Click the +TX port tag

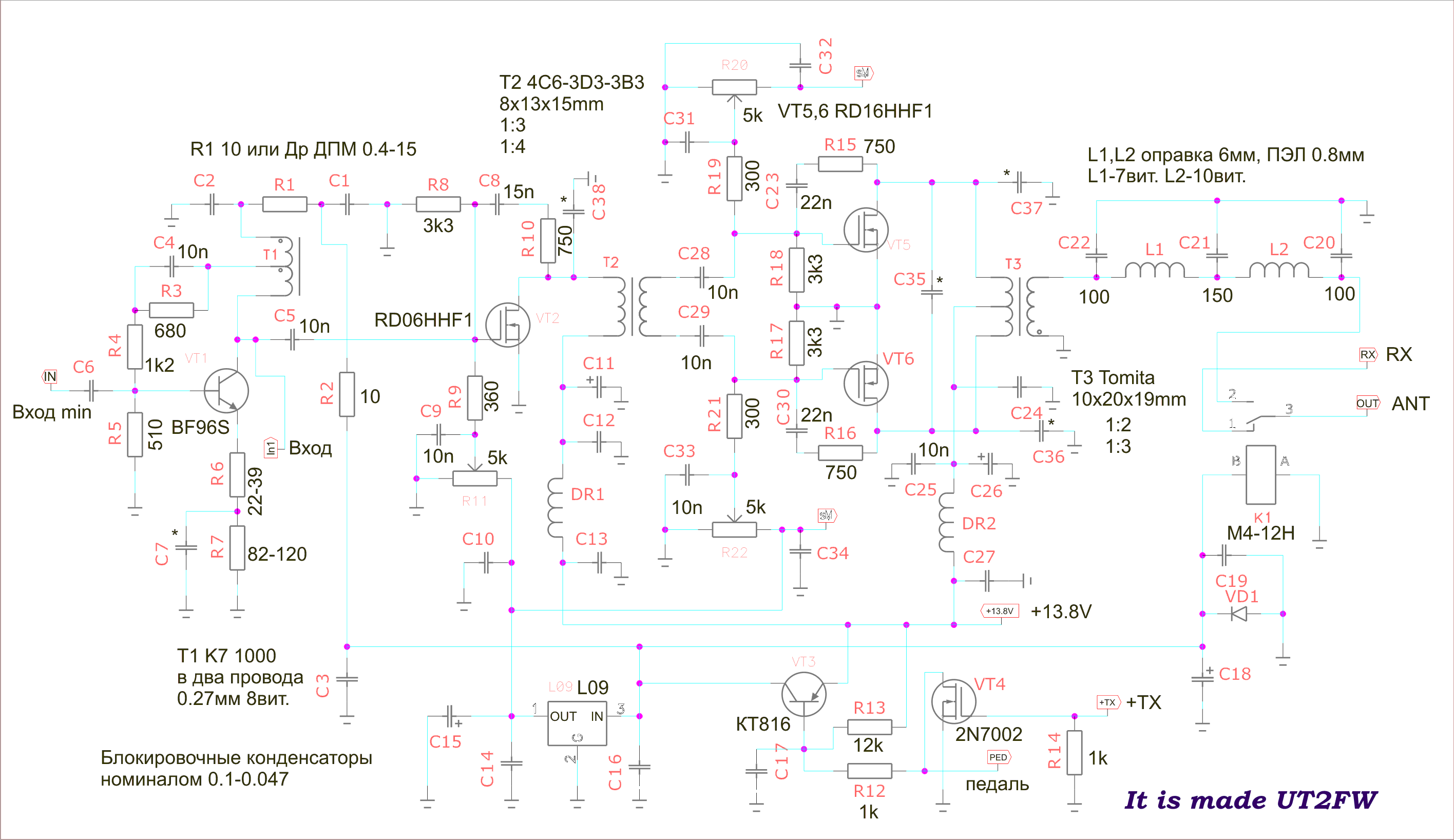1107,702
